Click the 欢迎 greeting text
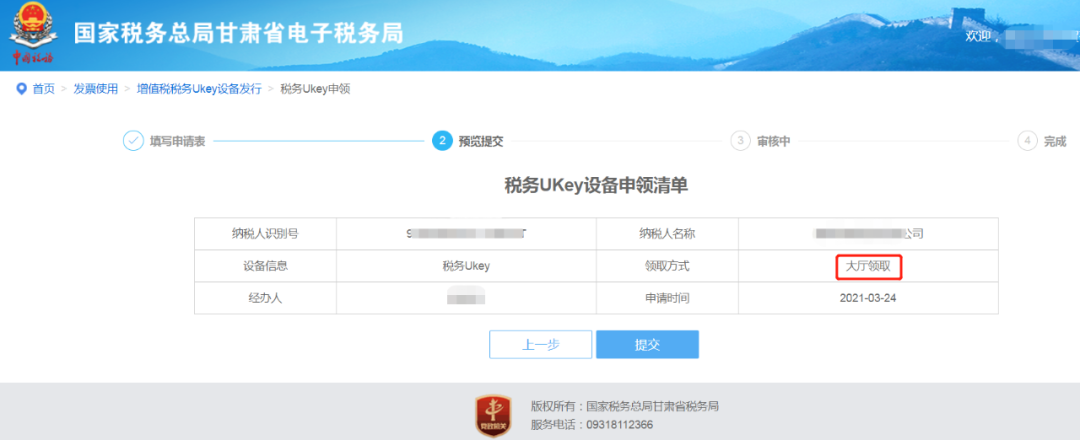This screenshot has height=440, width=1080. click(980, 36)
